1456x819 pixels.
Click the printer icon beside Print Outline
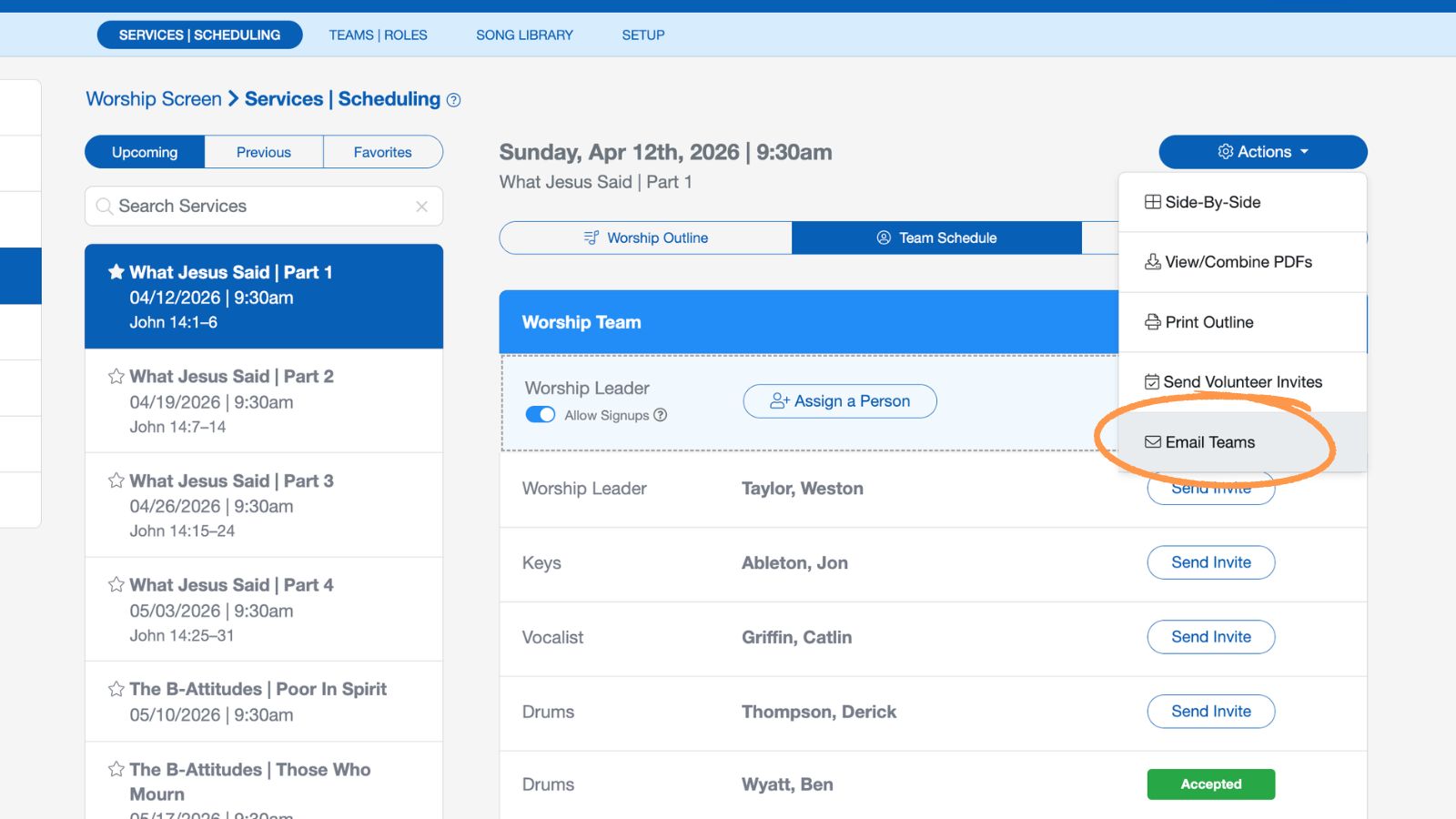(x=1152, y=321)
